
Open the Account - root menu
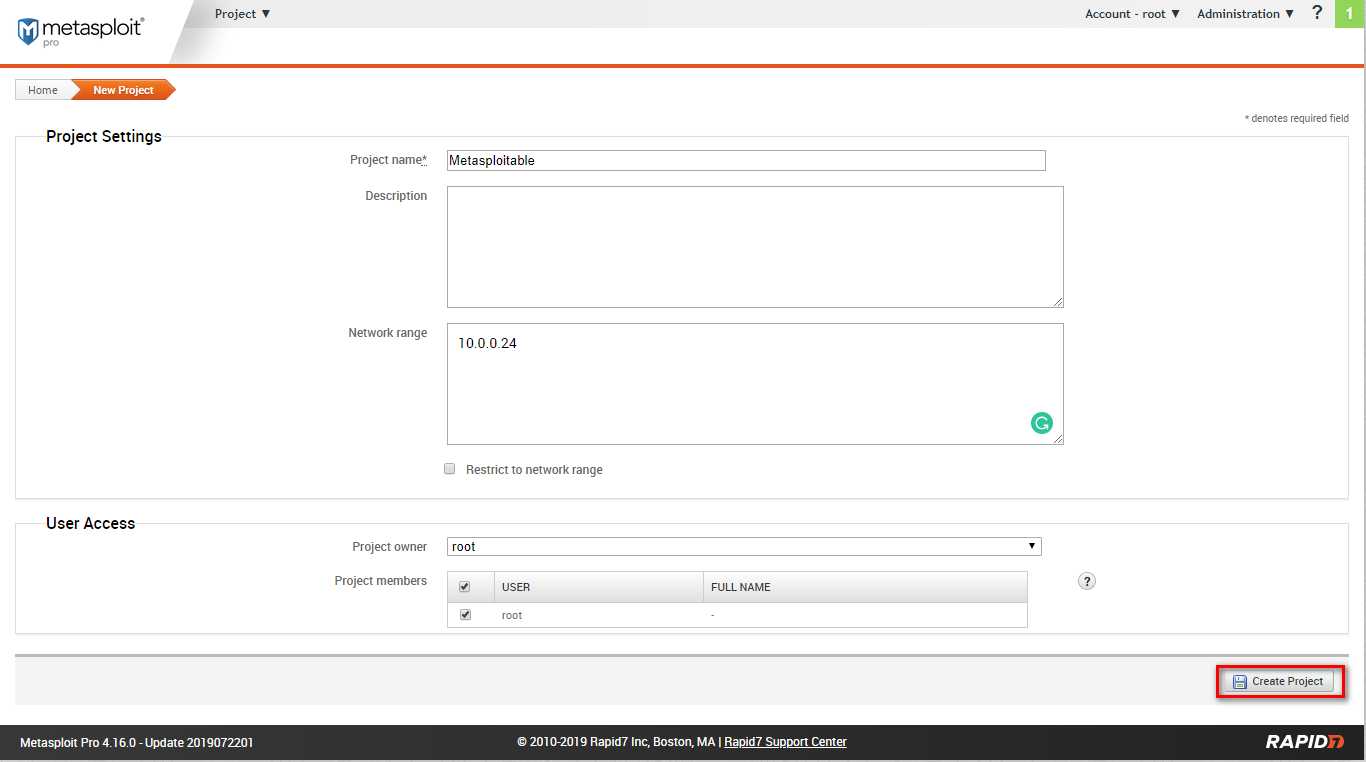pos(1133,14)
